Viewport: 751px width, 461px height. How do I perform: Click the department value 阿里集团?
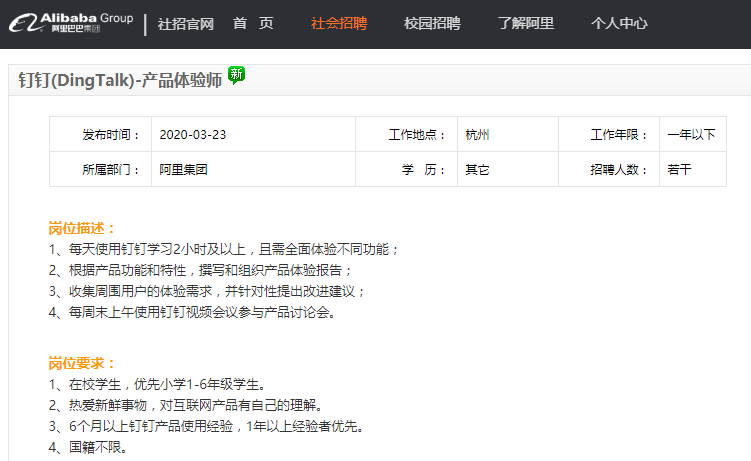coord(183,169)
